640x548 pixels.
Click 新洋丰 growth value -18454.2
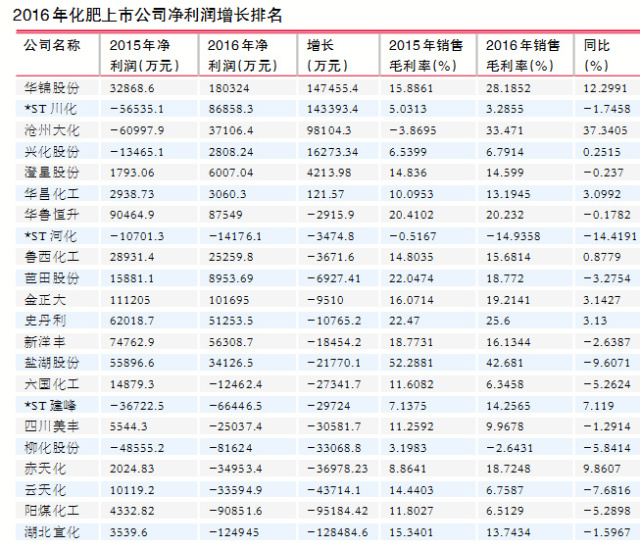(x=334, y=342)
